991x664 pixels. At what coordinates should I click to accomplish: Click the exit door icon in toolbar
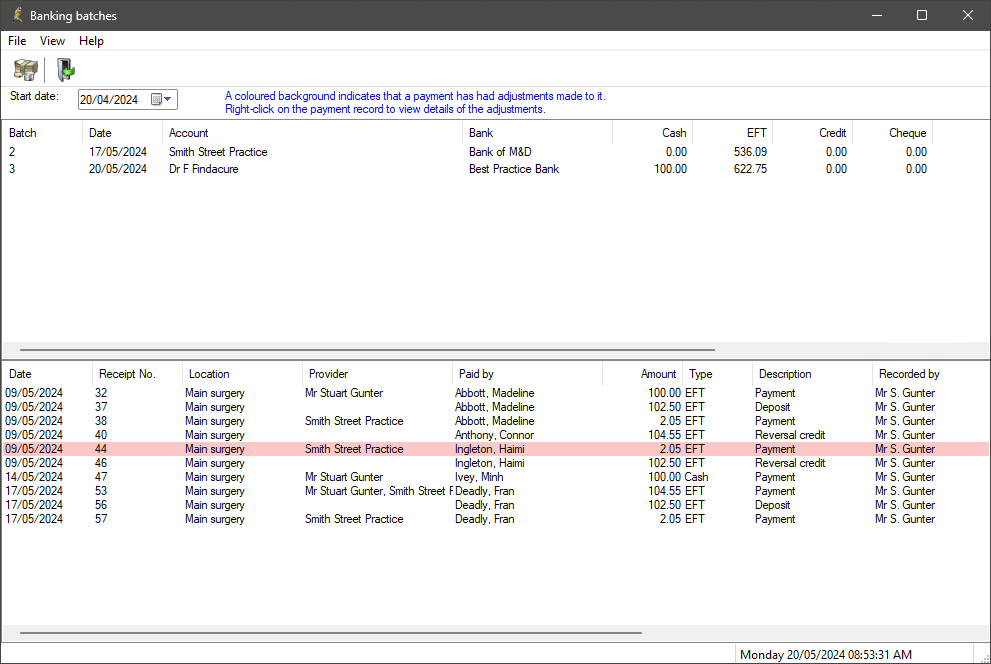pyautogui.click(x=65, y=69)
